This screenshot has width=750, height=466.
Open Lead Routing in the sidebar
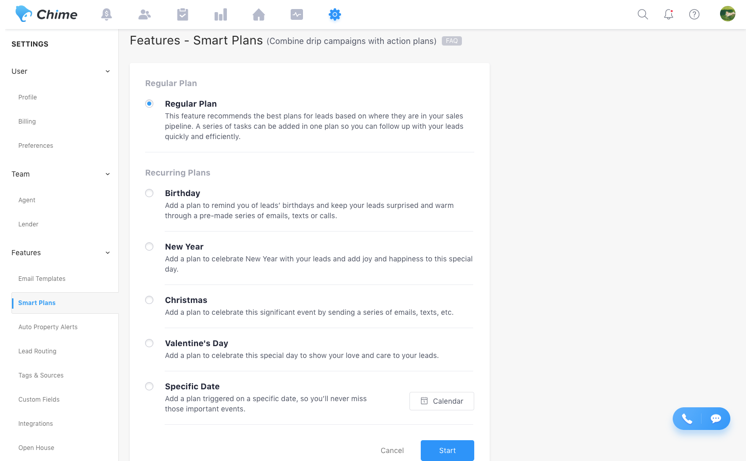coord(37,351)
